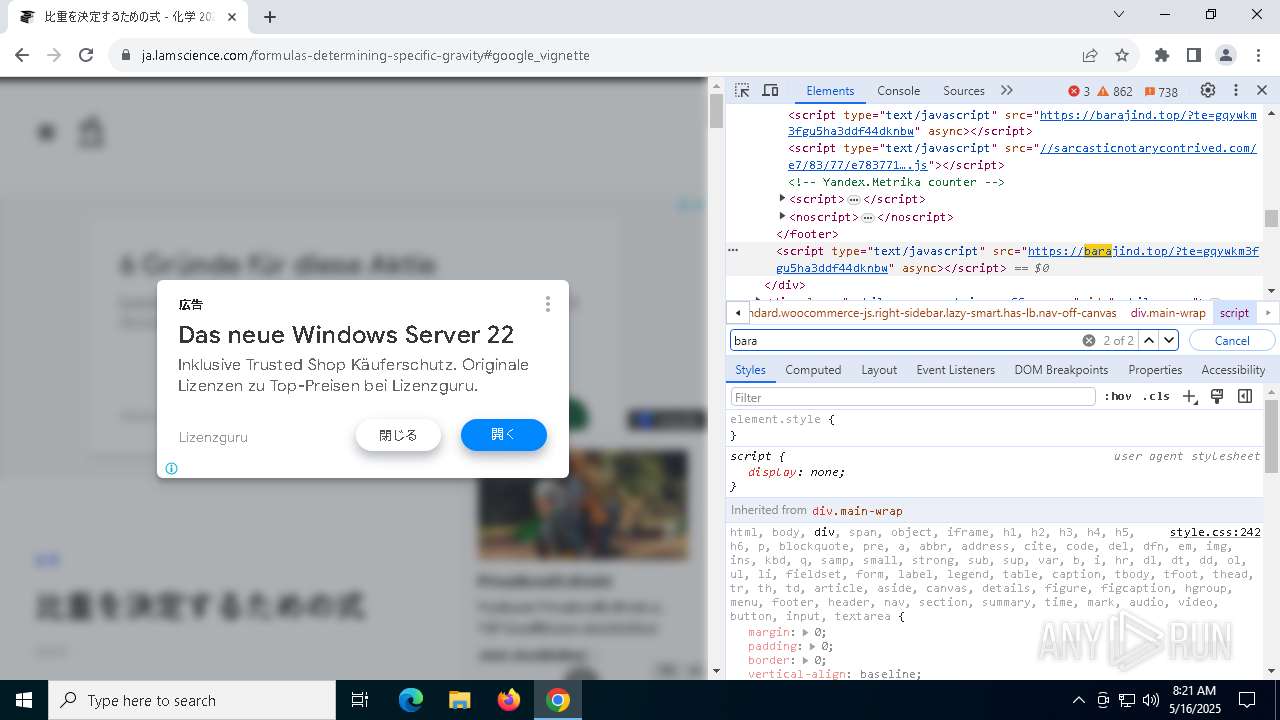Toggle Chrome side panel
Image resolution: width=1280 pixels, height=720 pixels.
click(x=1194, y=55)
